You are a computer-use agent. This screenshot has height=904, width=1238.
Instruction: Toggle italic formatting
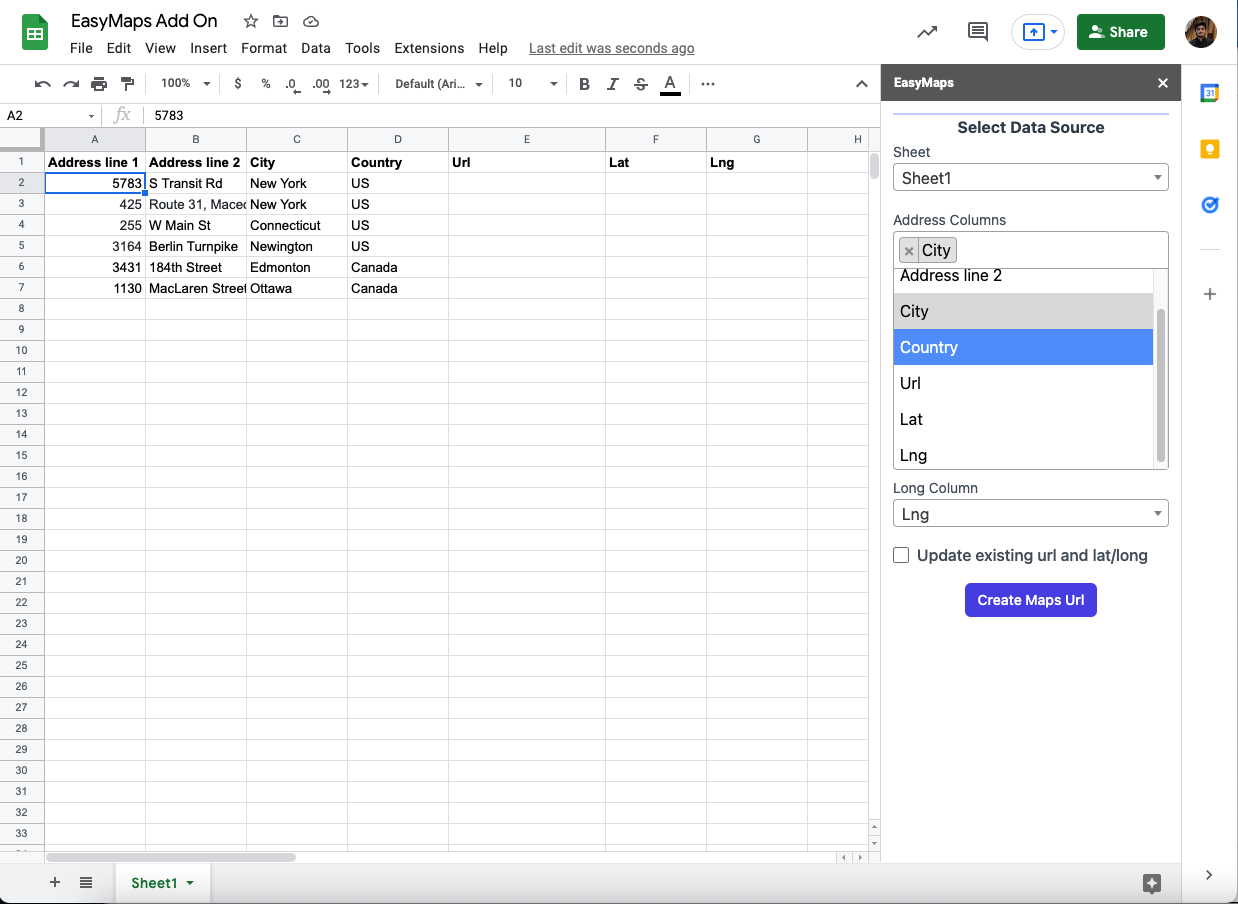point(613,84)
